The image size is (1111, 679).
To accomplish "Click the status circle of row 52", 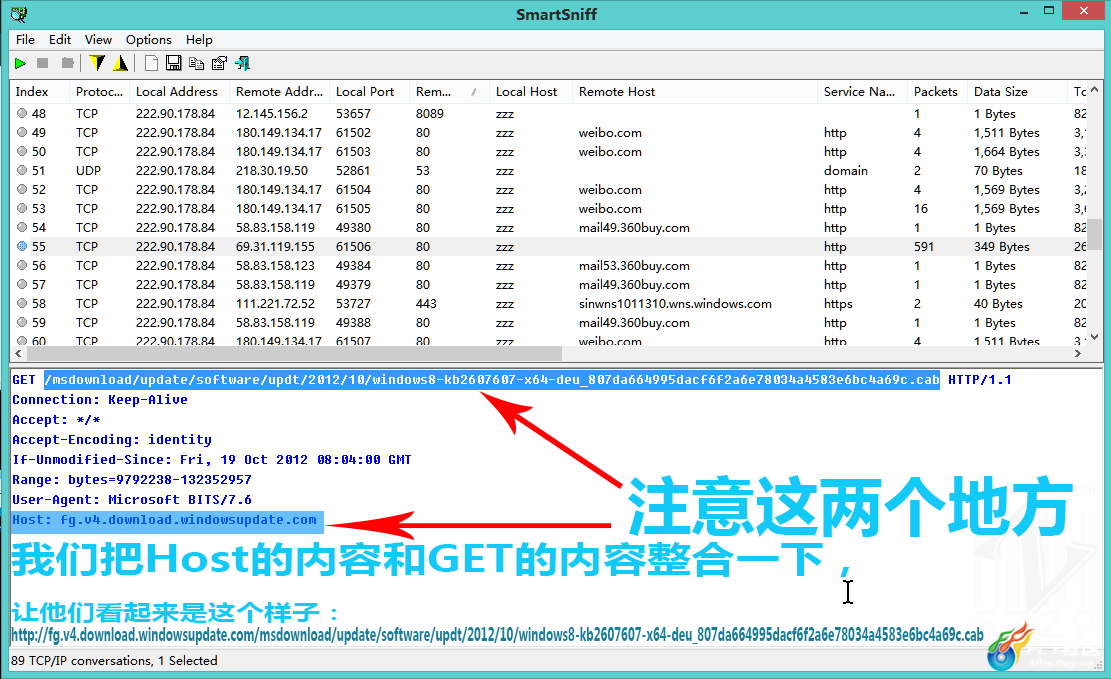I will (x=22, y=190).
